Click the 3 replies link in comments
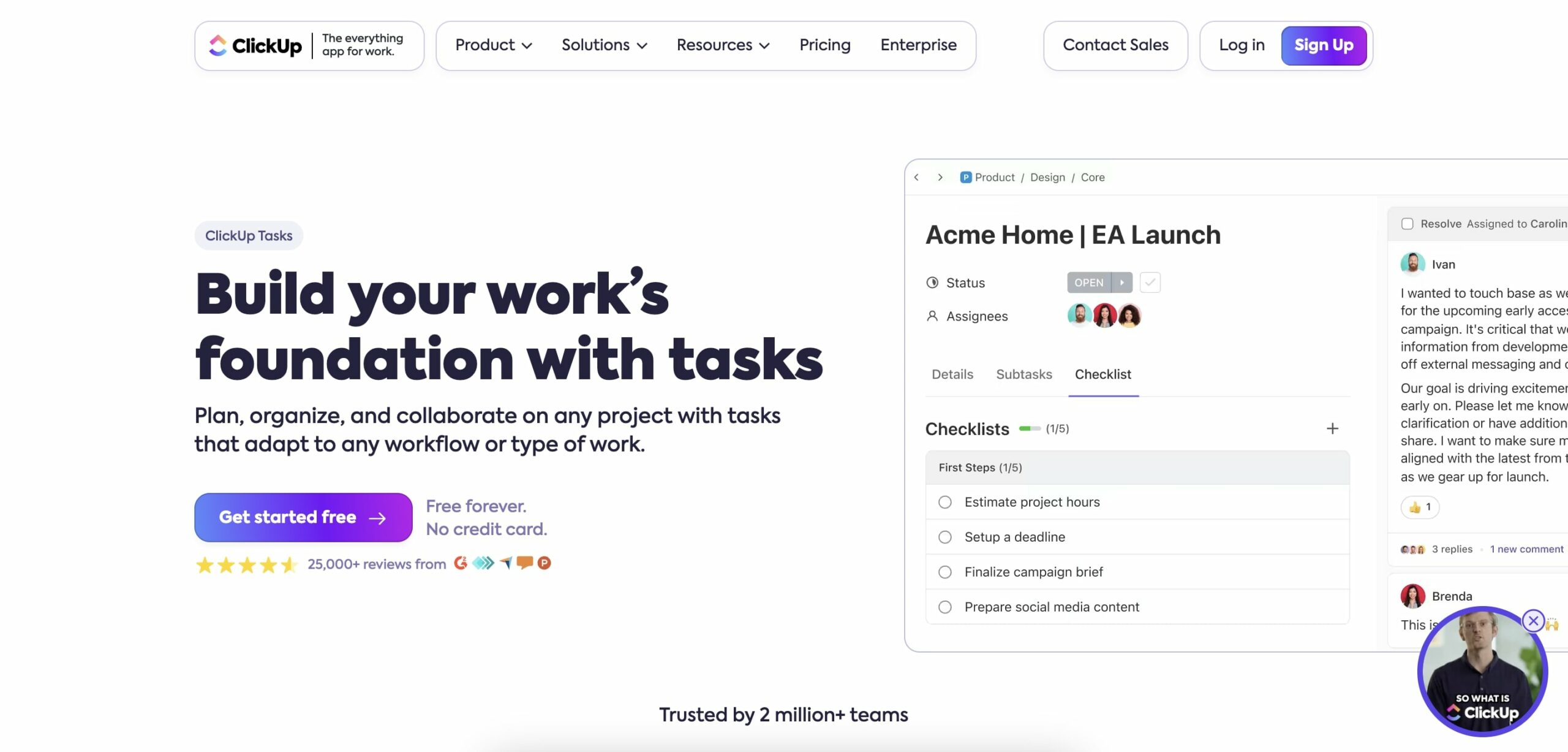 click(x=1452, y=548)
